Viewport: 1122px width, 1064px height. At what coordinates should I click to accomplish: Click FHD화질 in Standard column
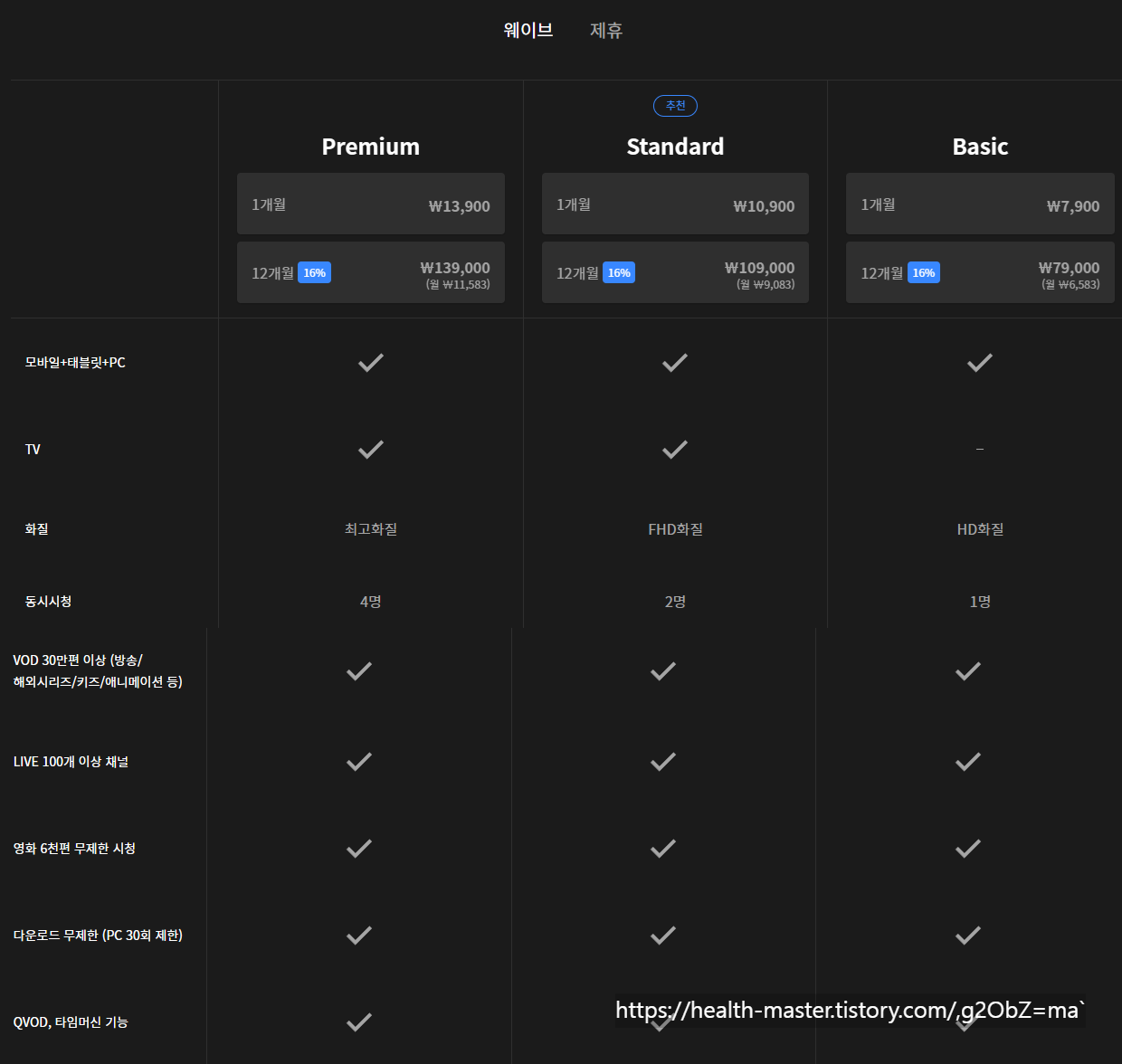coord(675,529)
